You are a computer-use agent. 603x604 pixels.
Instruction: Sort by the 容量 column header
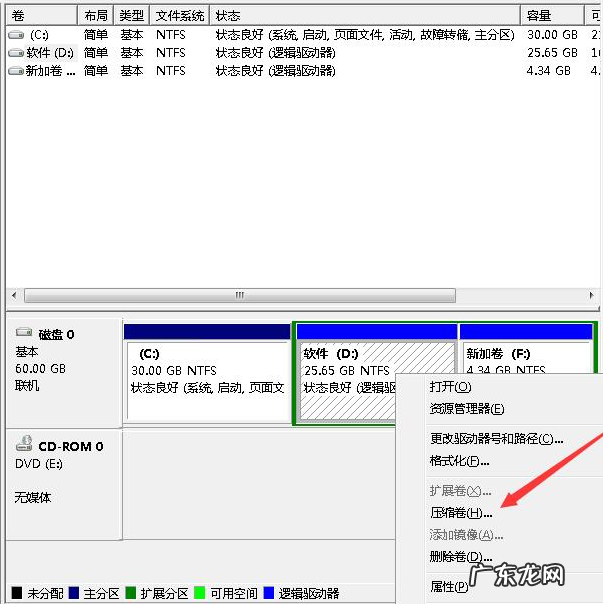click(552, 16)
